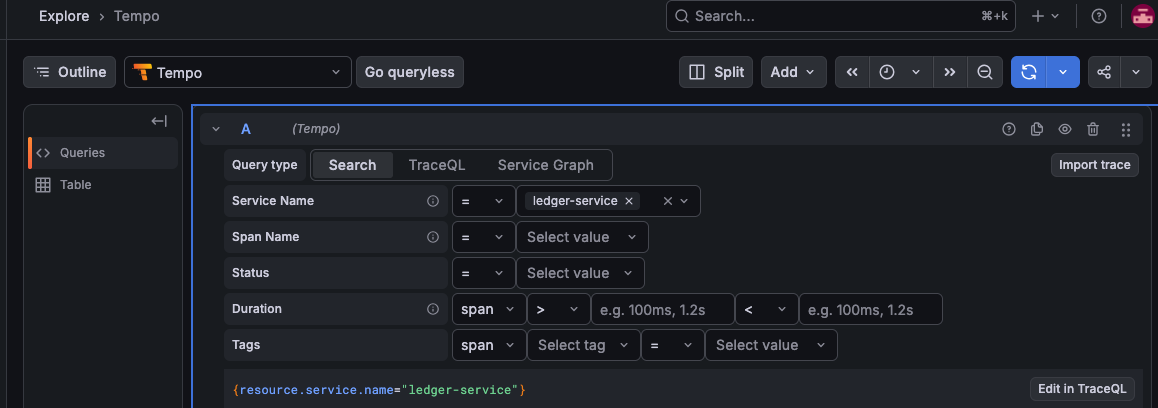The image size is (1158, 408).
Task: Open the Select tag dropdown
Action: point(582,345)
